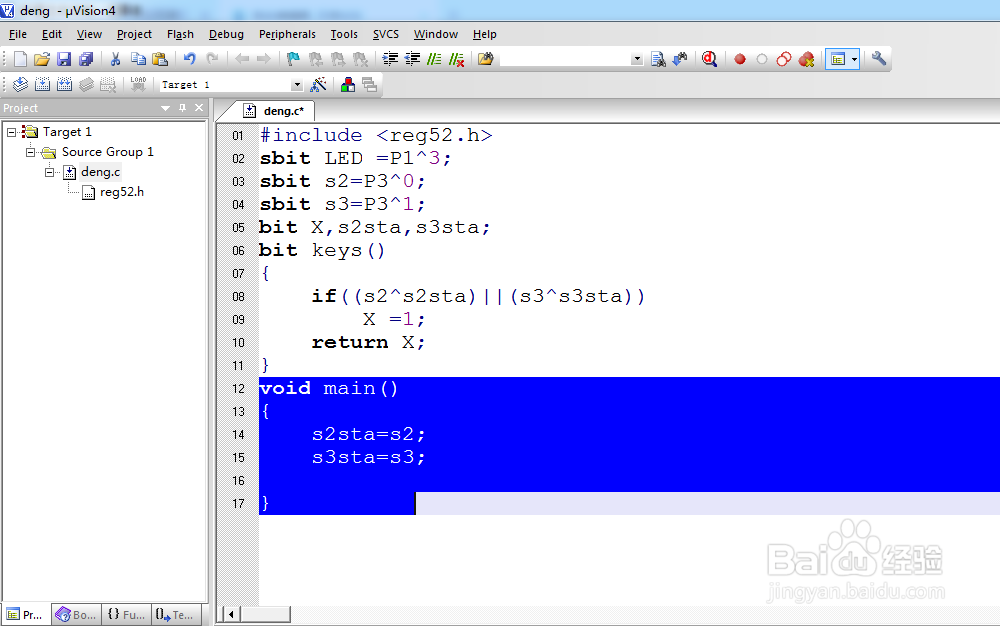Open the find text combo box dropdown

click(636, 59)
